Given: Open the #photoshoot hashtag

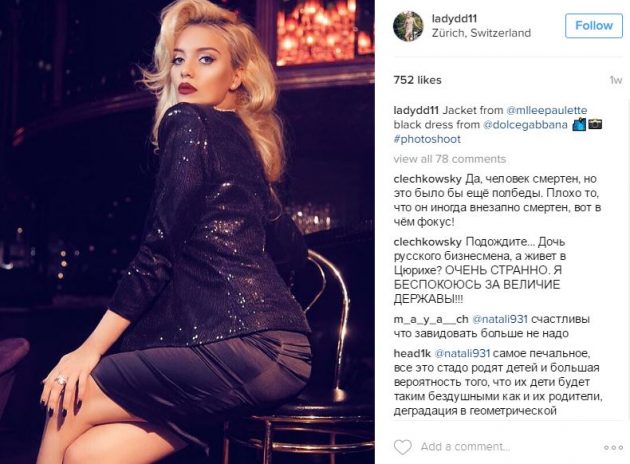Looking at the screenshot, I should (427, 139).
